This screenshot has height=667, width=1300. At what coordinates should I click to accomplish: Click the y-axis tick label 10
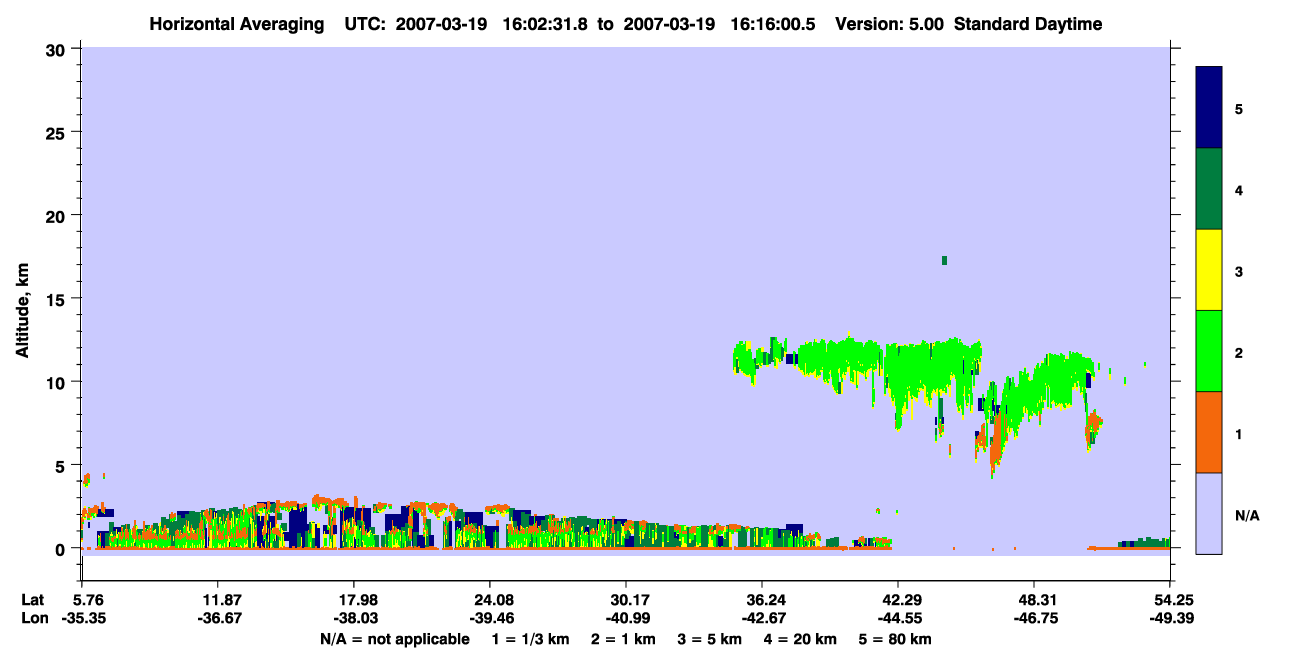[x=58, y=382]
